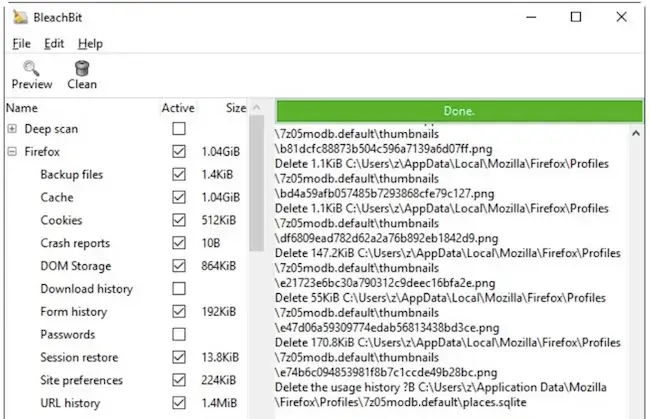Image resolution: width=650 pixels, height=419 pixels.
Task: Click 'Delete the usage history' log line
Action: 441,388
